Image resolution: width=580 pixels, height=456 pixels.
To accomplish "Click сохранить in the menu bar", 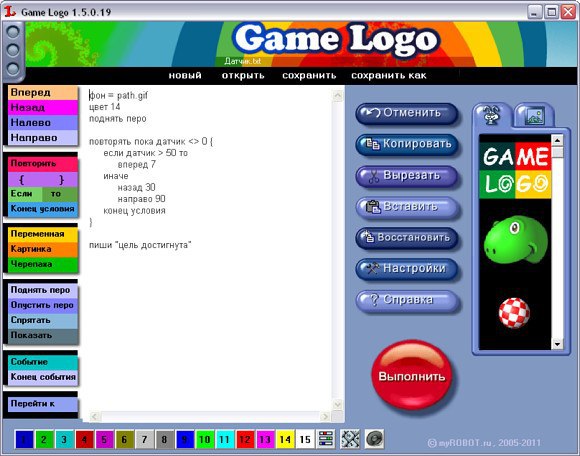I will [x=309, y=75].
